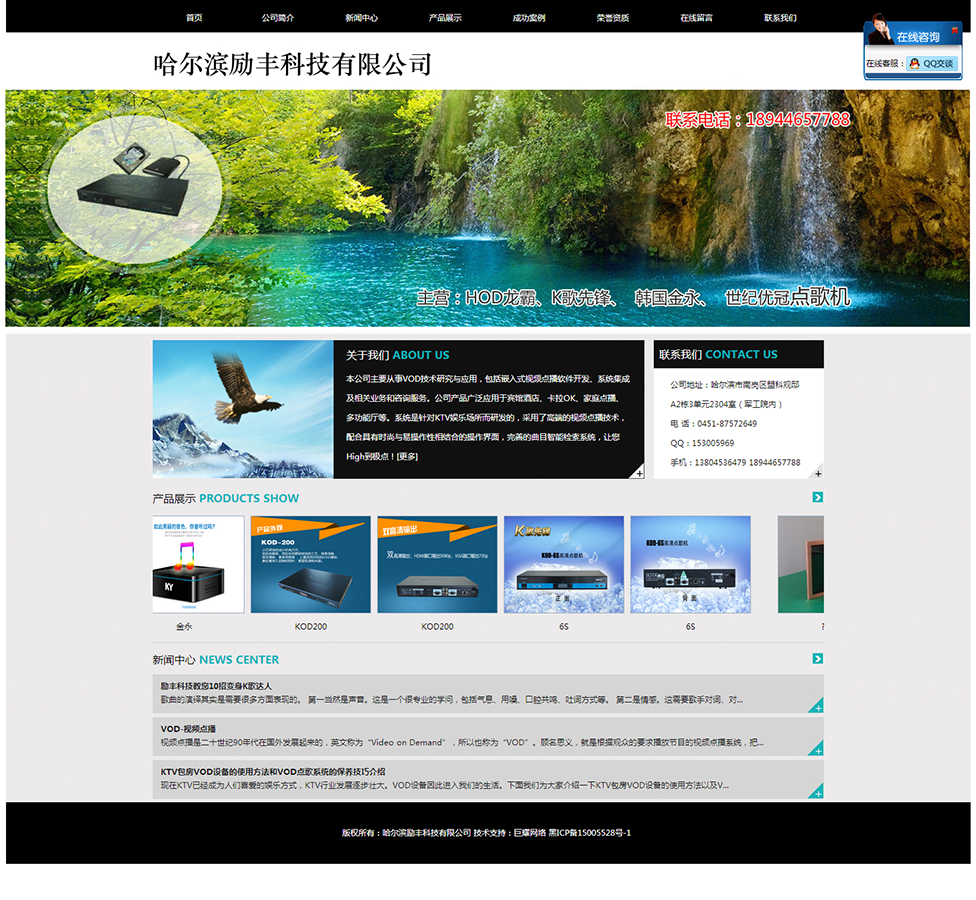Expand the About Us panel plus icon
The height and width of the screenshot is (900, 976).
(x=638, y=473)
